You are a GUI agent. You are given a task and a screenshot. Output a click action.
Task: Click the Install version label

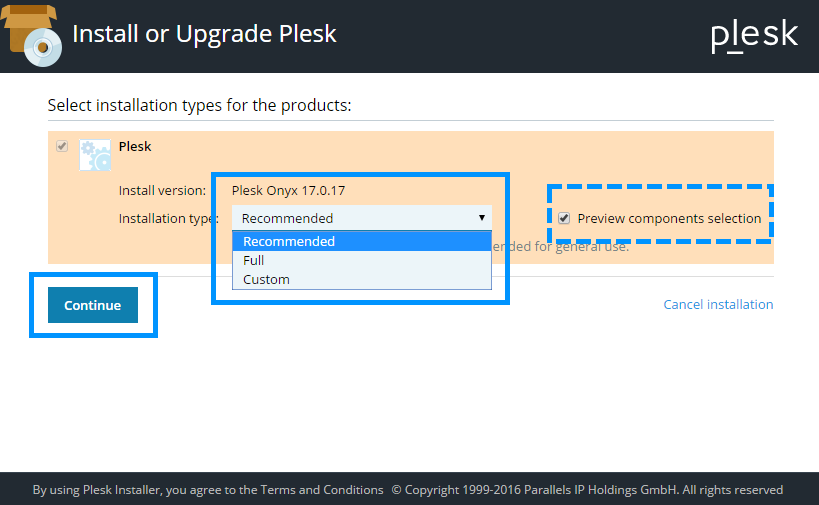click(x=162, y=190)
